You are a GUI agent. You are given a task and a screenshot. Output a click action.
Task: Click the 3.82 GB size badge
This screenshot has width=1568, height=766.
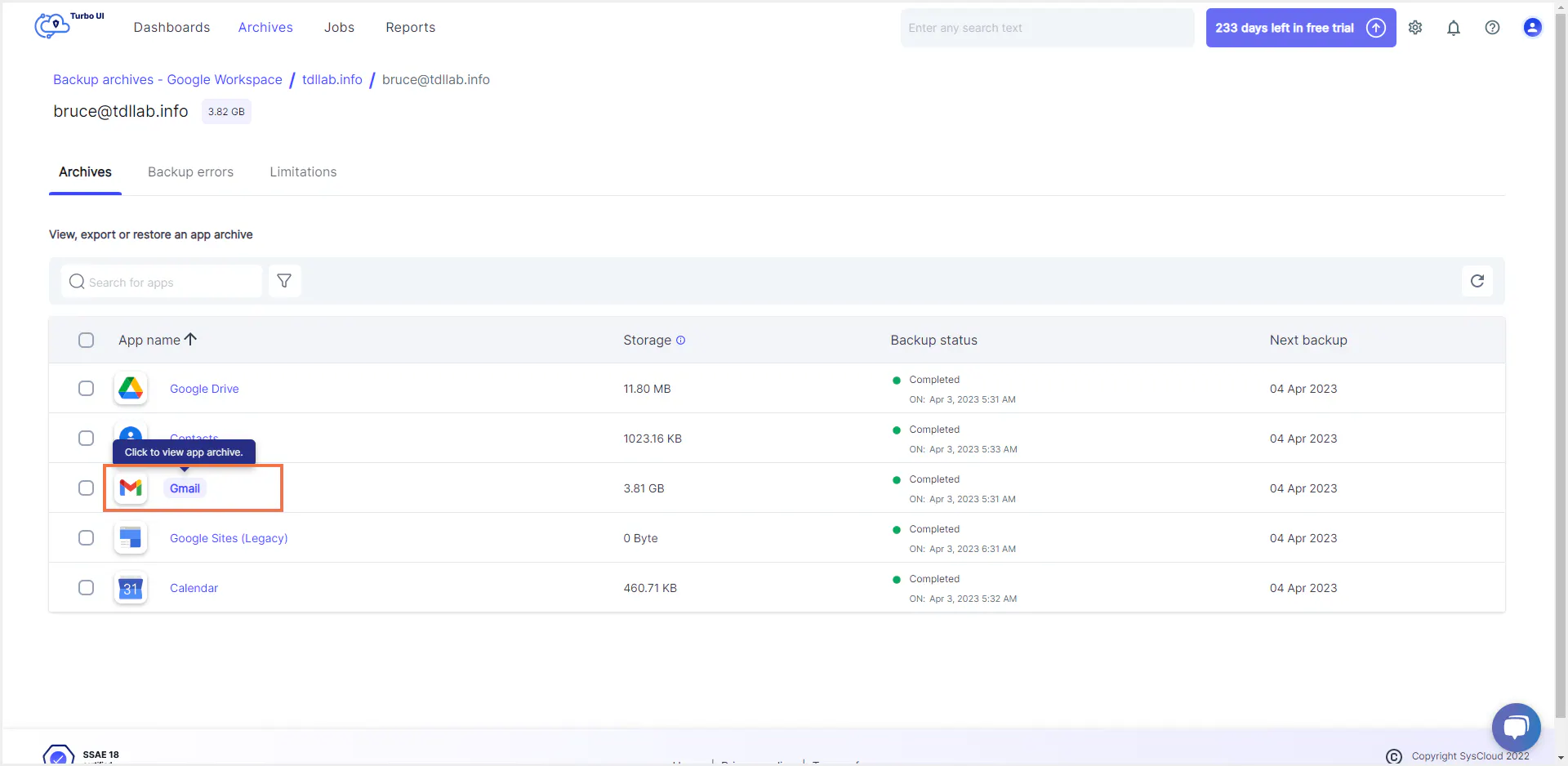226,112
